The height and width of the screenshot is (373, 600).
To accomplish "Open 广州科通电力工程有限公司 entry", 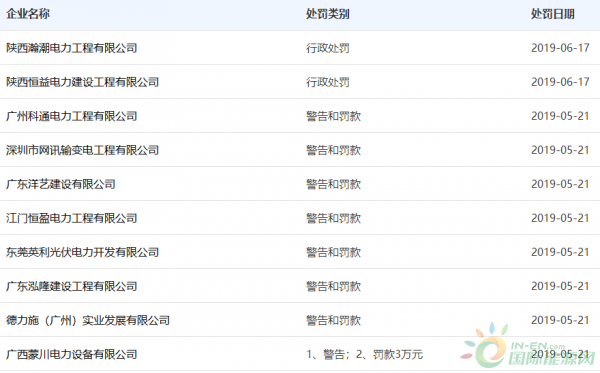I will [72, 116].
